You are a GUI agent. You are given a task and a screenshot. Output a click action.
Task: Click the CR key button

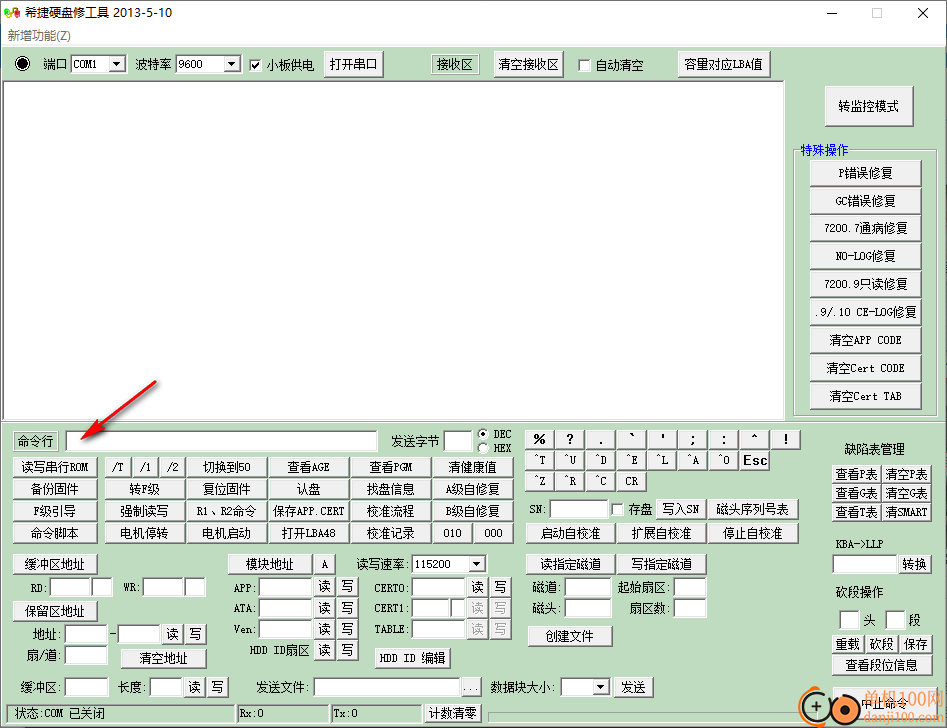(632, 482)
